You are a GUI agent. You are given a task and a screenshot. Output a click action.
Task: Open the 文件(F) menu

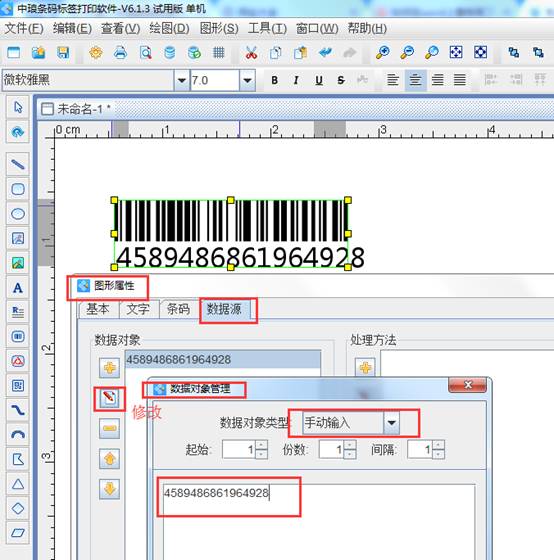[x=24, y=28]
